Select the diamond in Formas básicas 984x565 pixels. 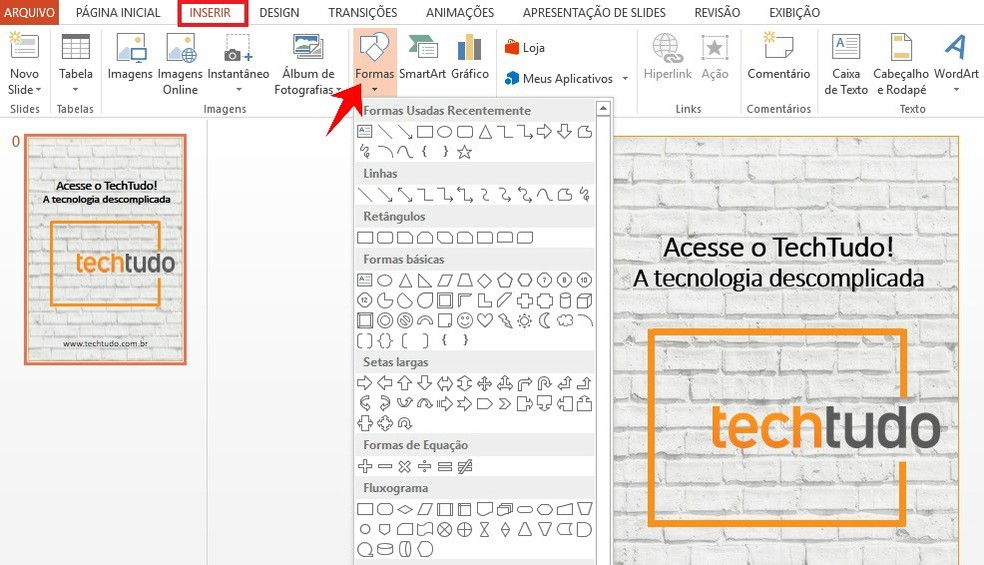[484, 280]
